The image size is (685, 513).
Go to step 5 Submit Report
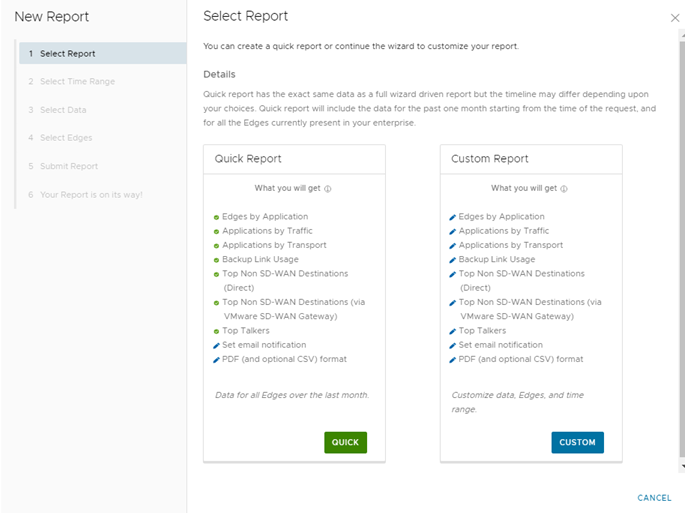(69, 166)
